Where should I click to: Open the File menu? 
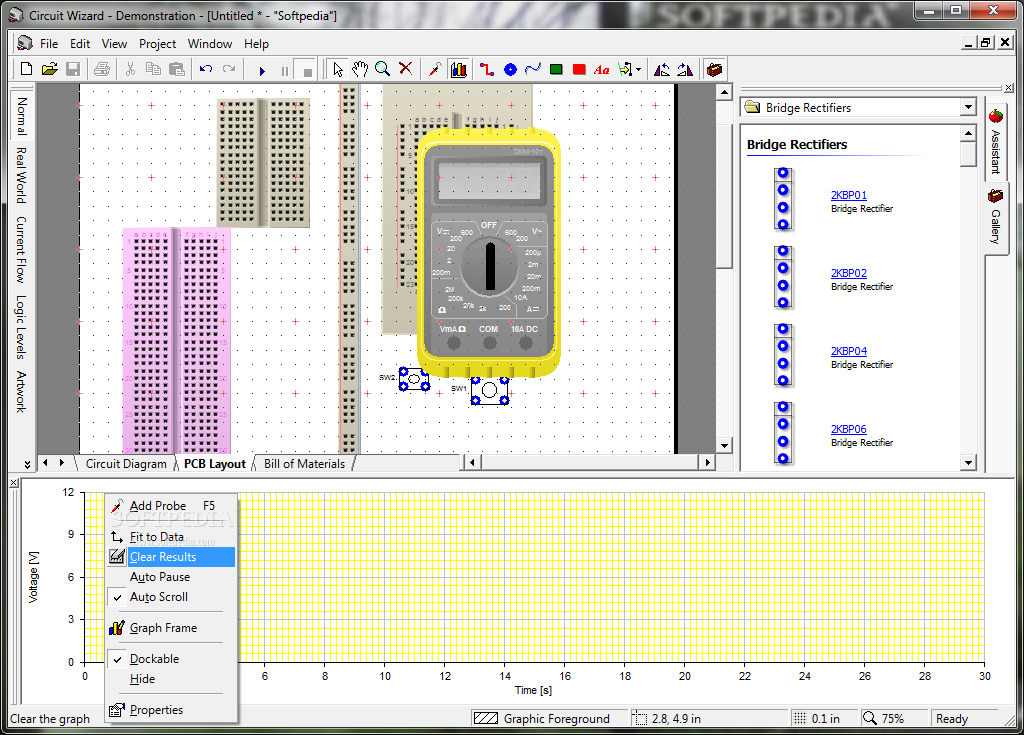click(x=49, y=44)
